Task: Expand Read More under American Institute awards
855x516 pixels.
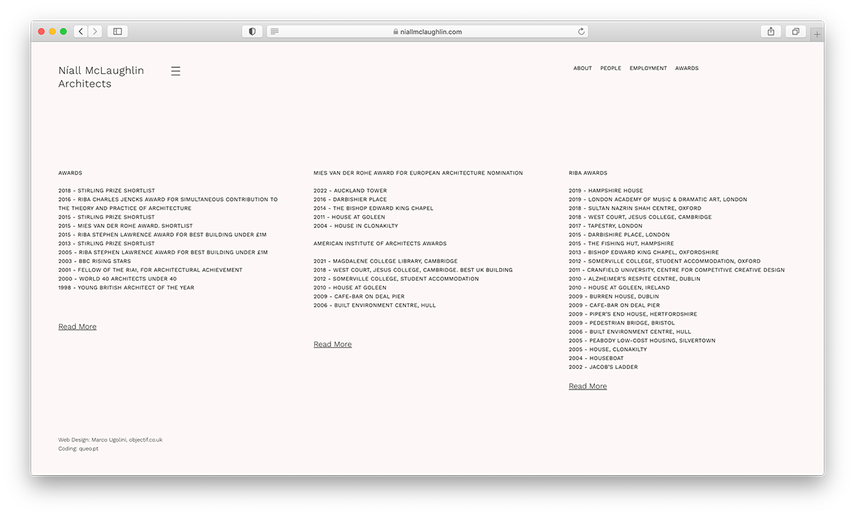Action: 332,344
